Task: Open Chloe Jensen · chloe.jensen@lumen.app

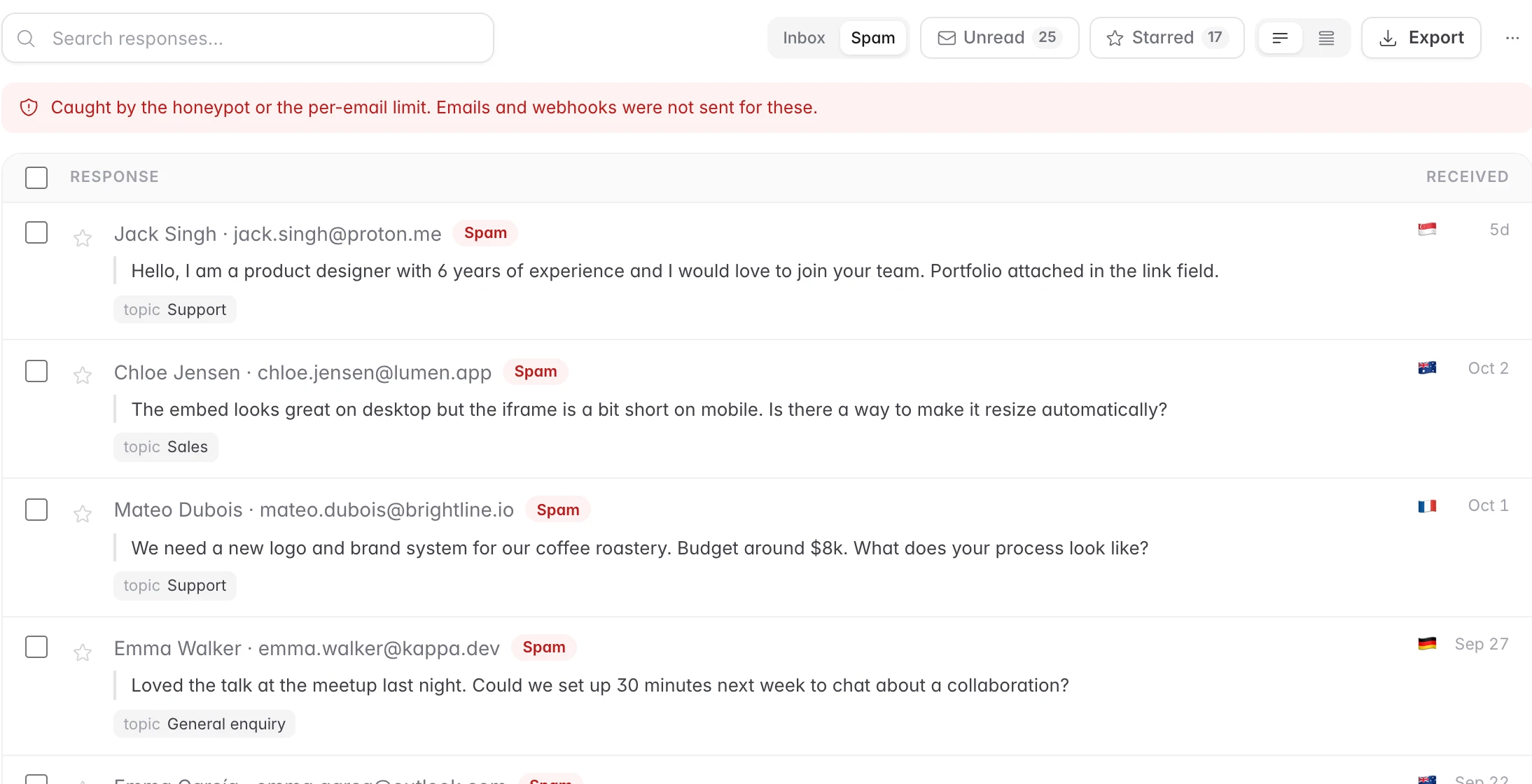Action: (x=302, y=372)
